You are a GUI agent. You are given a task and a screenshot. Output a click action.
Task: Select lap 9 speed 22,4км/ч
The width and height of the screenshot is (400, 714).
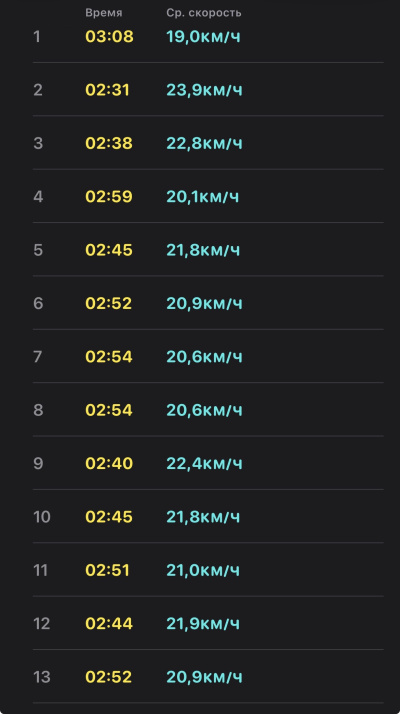(204, 463)
